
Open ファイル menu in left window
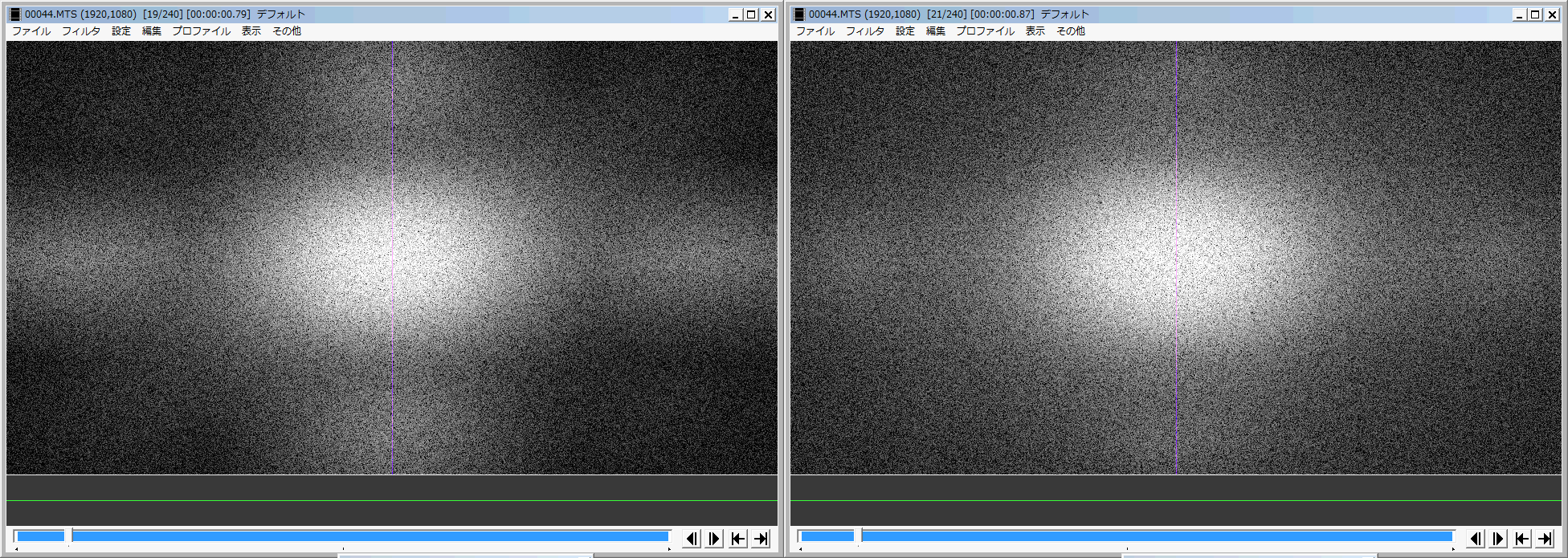(31, 31)
